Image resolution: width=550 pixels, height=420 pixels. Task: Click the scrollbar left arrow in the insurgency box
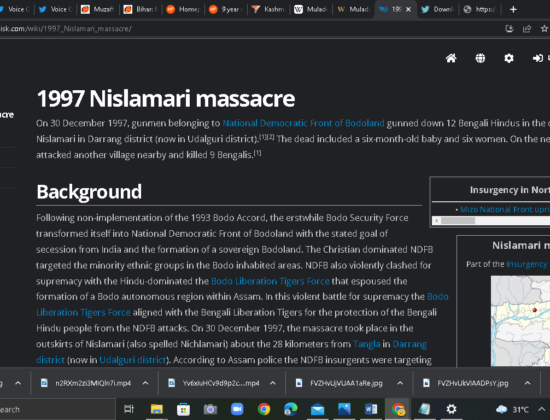[x=436, y=221]
